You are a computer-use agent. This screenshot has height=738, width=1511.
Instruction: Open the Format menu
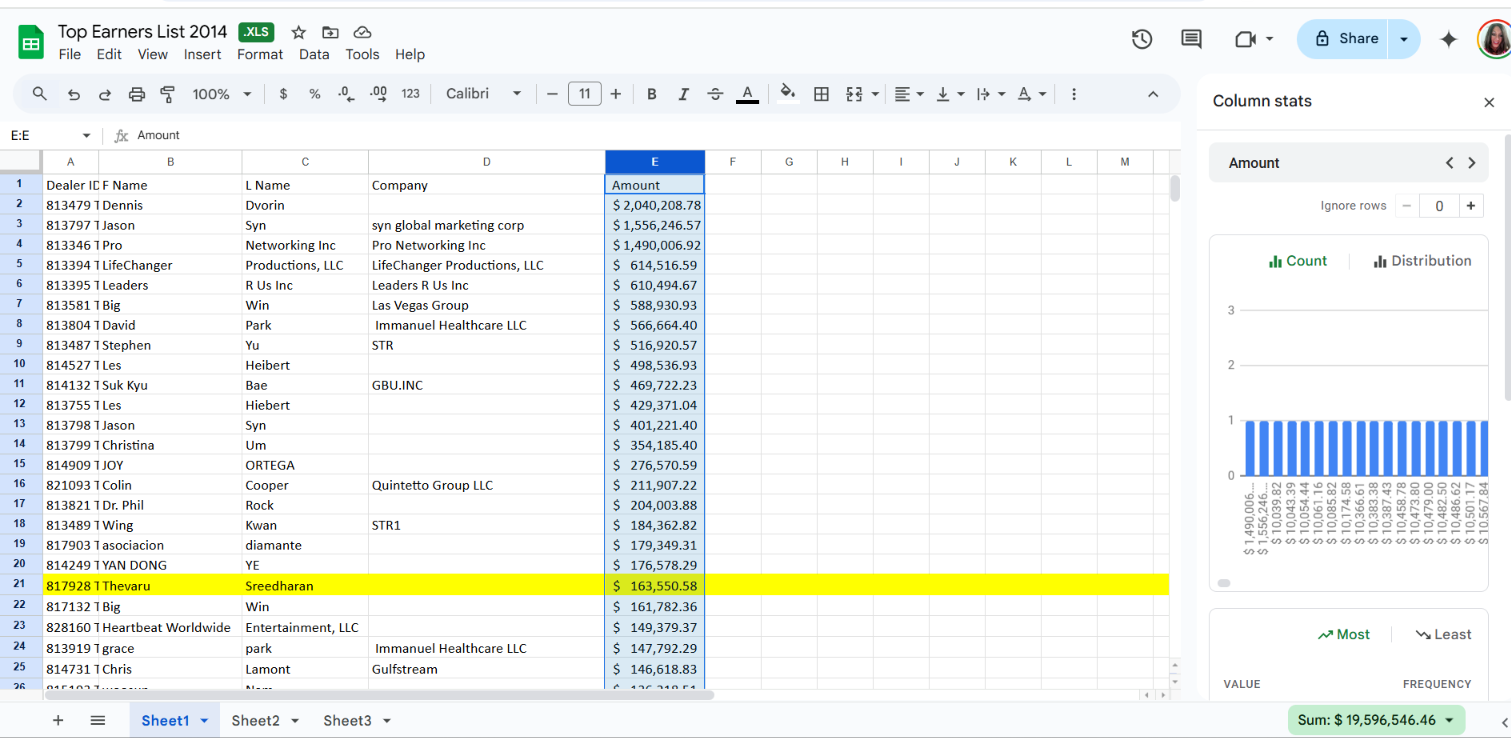pyautogui.click(x=260, y=55)
